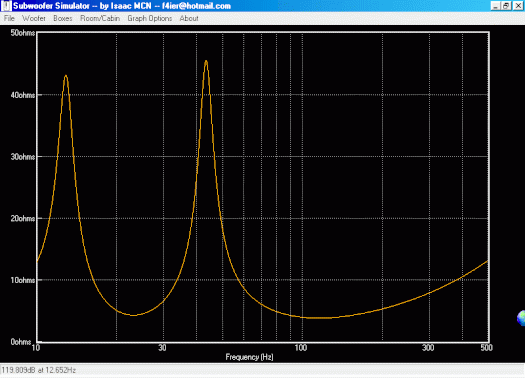
Task: Open the Boxes menu
Action: click(x=63, y=18)
